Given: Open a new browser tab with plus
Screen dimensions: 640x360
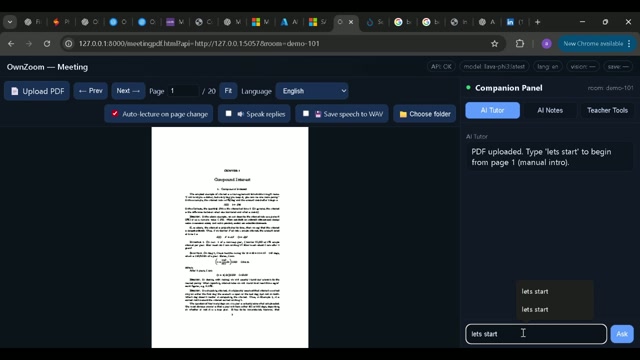Looking at the screenshot, I should pos(537,22).
